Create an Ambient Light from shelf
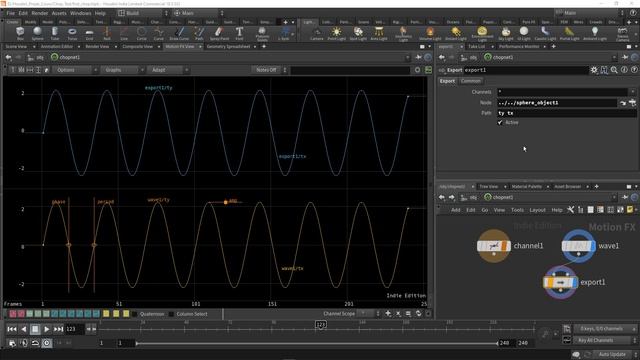 click(595, 33)
